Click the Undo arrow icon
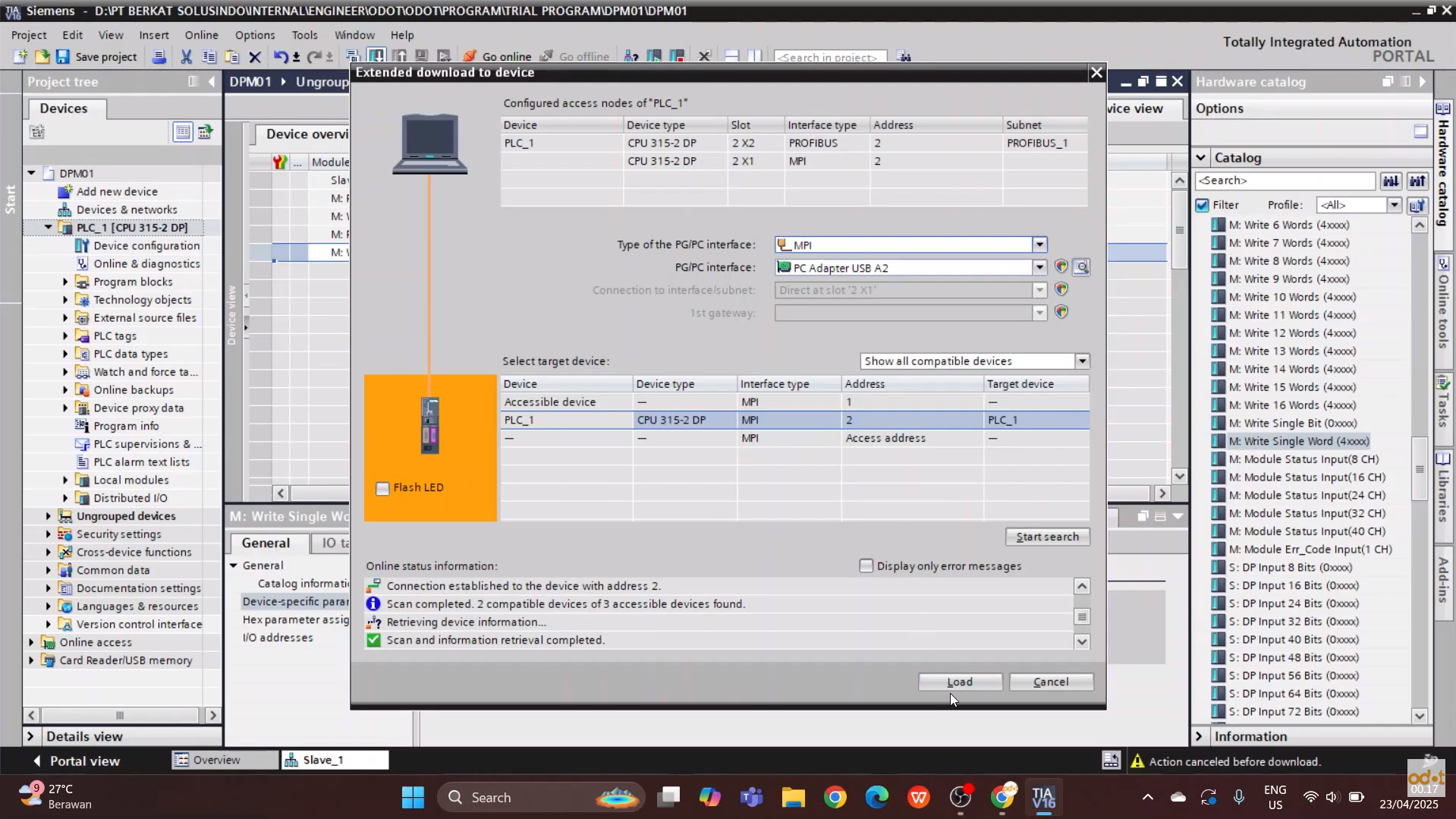 click(x=281, y=56)
